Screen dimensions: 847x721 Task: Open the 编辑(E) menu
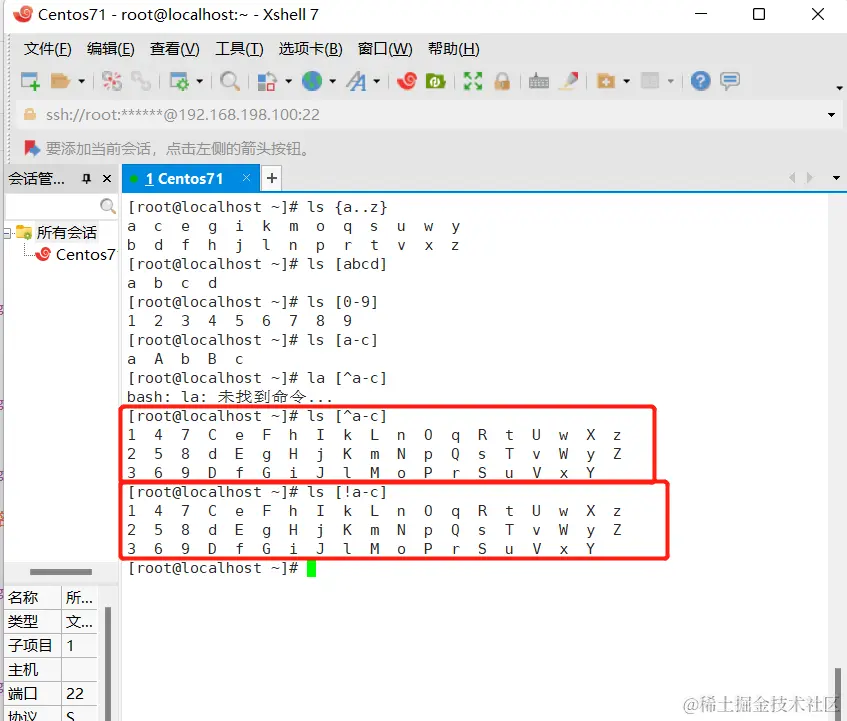click(111, 49)
